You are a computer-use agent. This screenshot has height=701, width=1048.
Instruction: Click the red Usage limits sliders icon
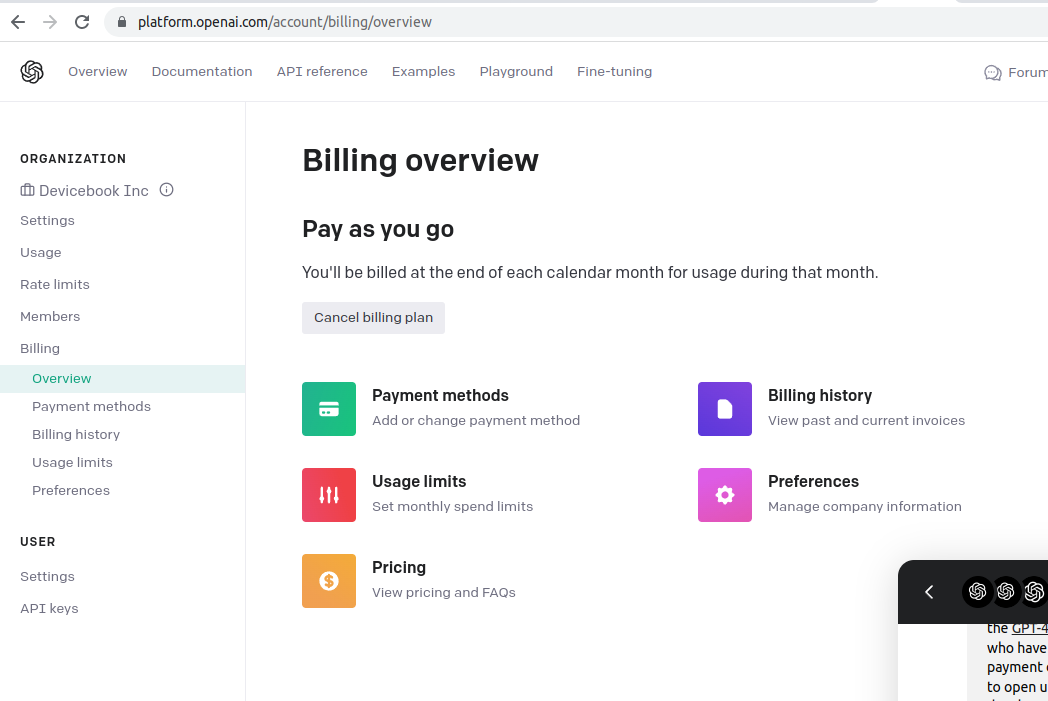(329, 495)
